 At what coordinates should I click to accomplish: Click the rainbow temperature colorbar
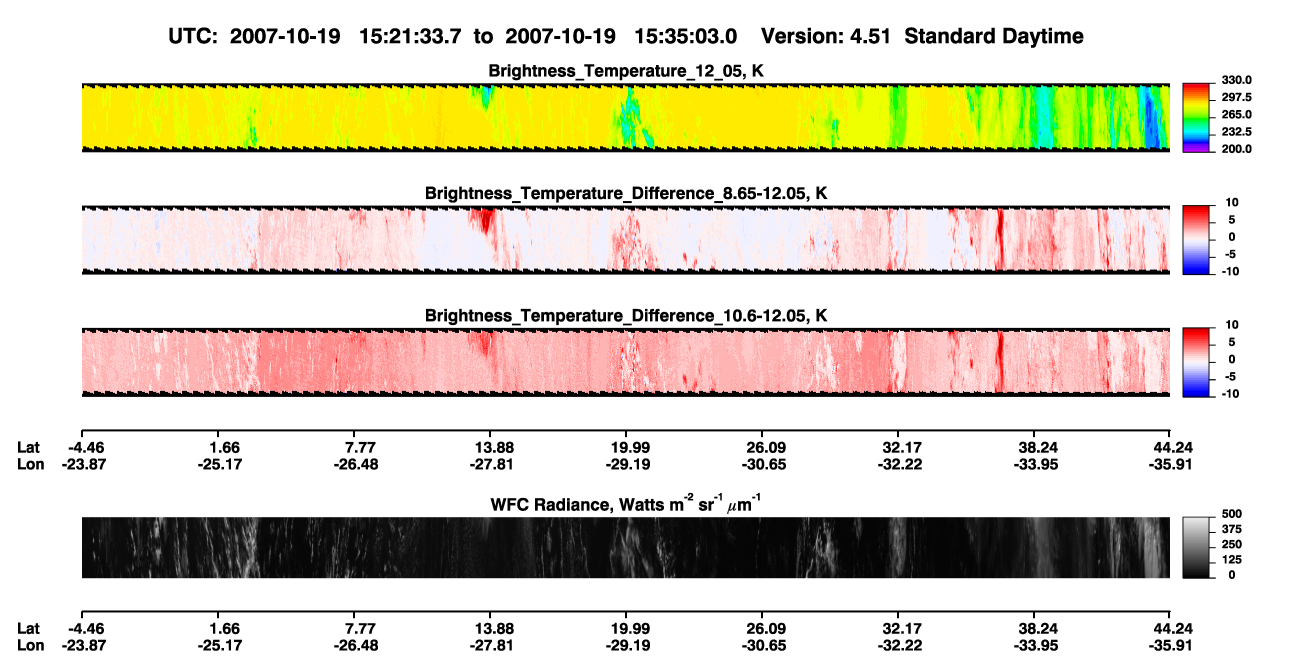click(x=1195, y=118)
